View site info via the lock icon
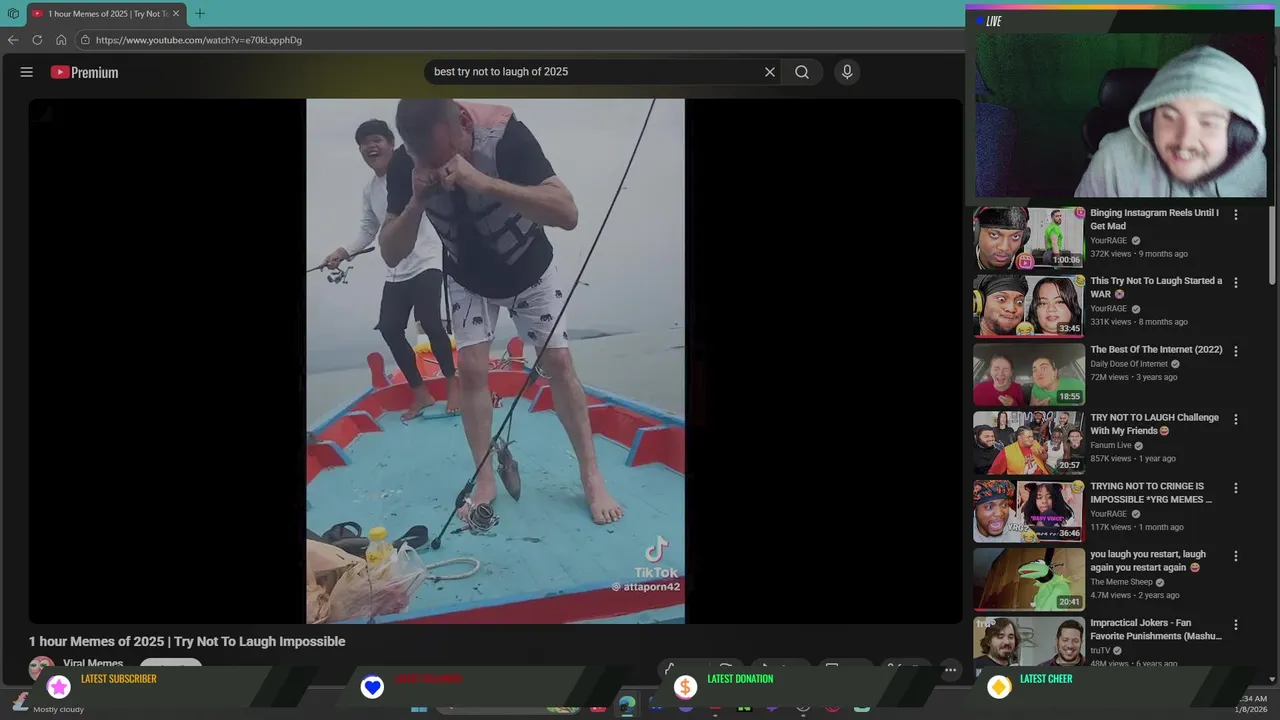1280x720 pixels. tap(85, 40)
